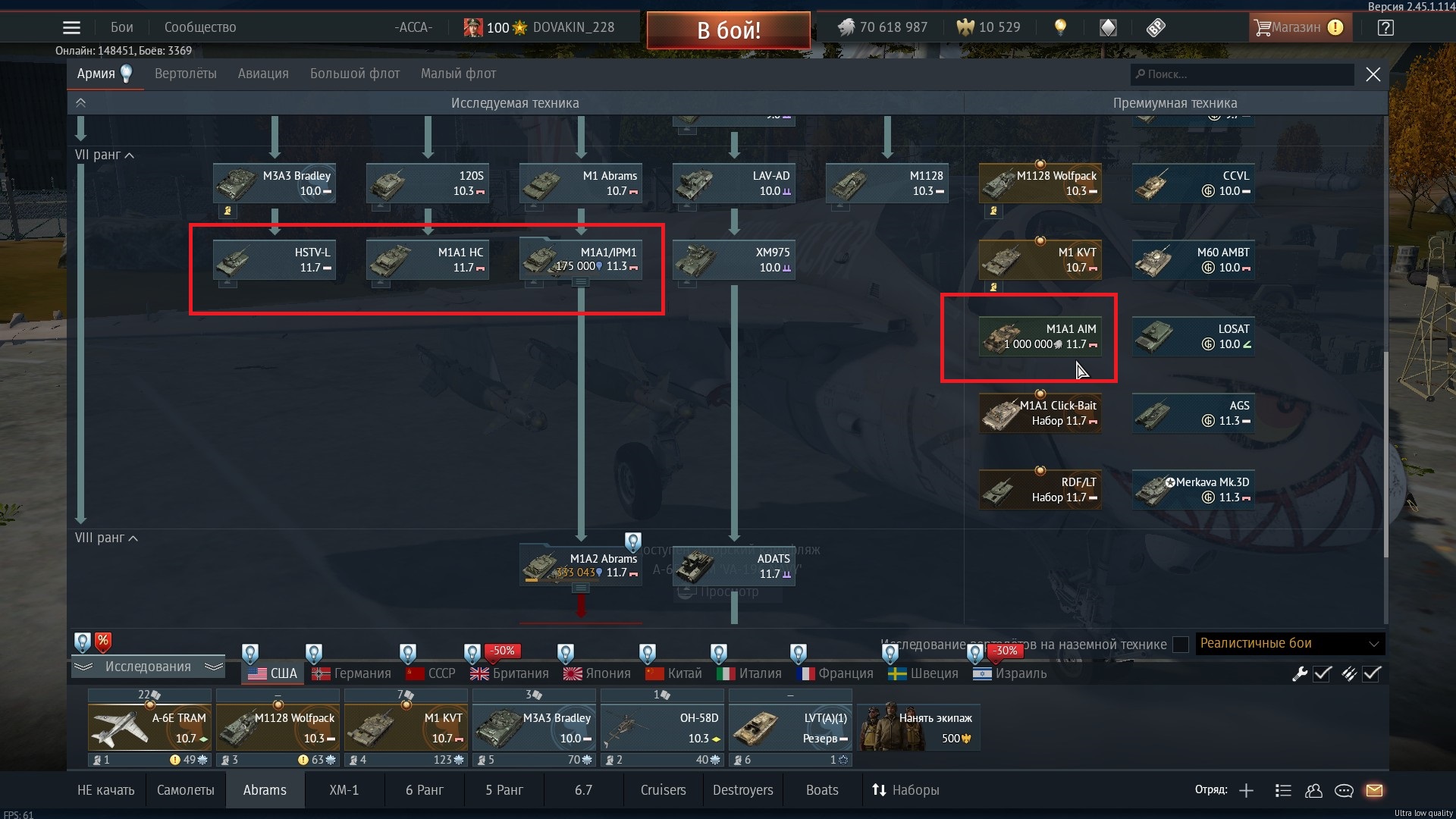Click the Поиск search field
The width and height of the screenshot is (1456, 819).
1244,74
